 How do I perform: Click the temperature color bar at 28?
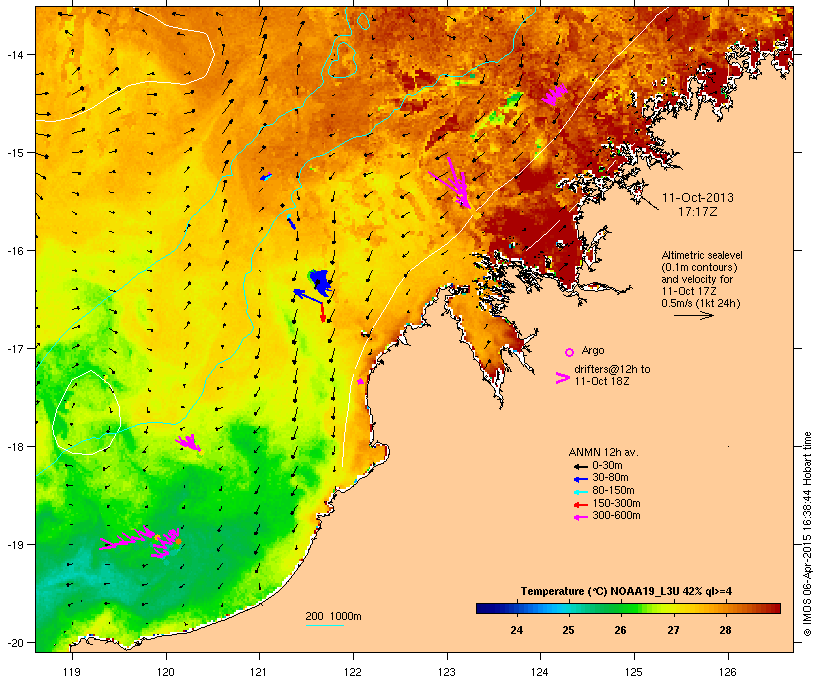pyautogui.click(x=725, y=608)
